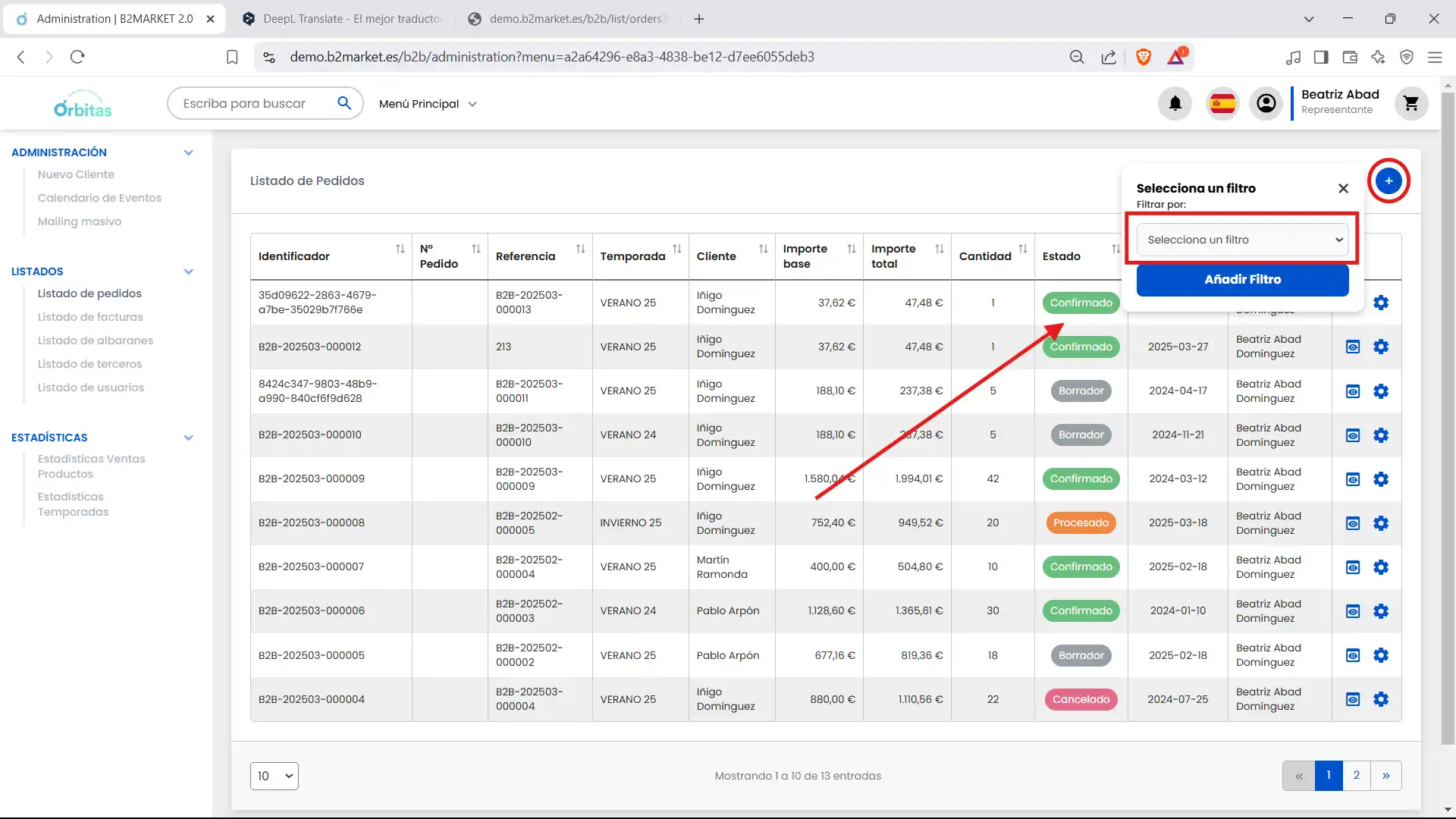Open the Selecciona un filtro dropdown

point(1242,240)
